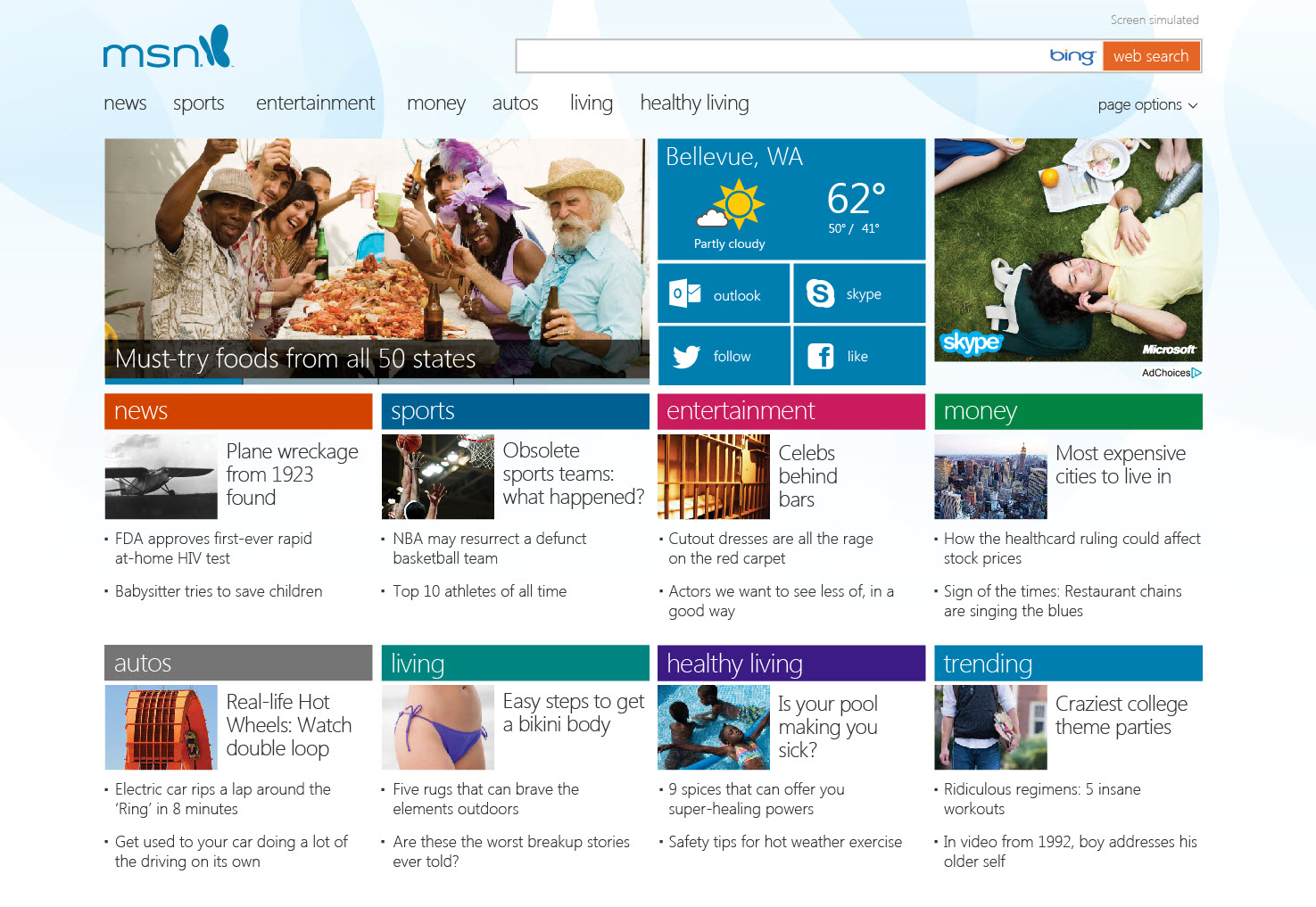Screen dimensions: 1316x907
Task: Open the bikini body thumbnail
Action: 437,727
